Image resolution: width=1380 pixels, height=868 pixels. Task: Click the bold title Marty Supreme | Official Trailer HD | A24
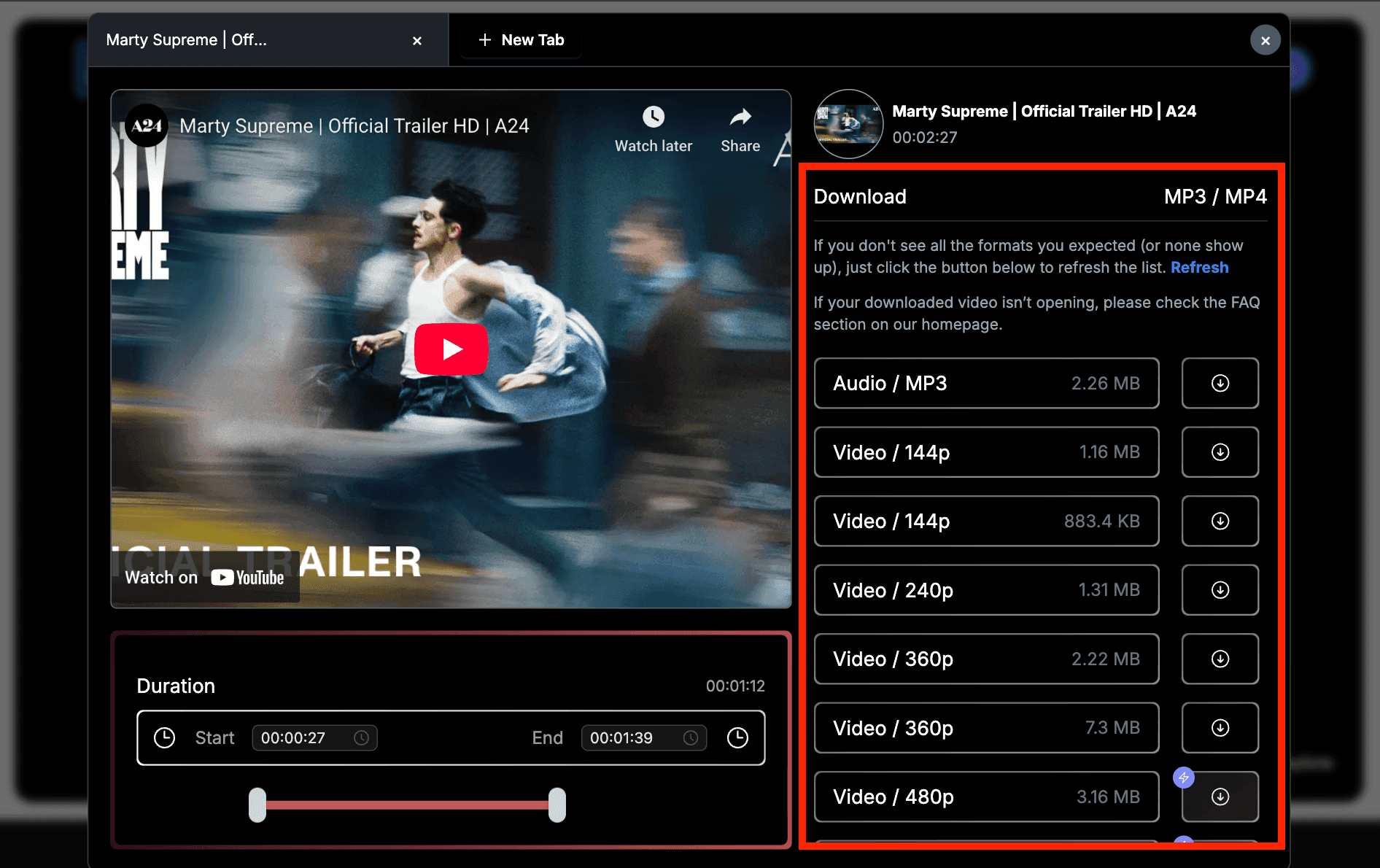[x=1044, y=111]
